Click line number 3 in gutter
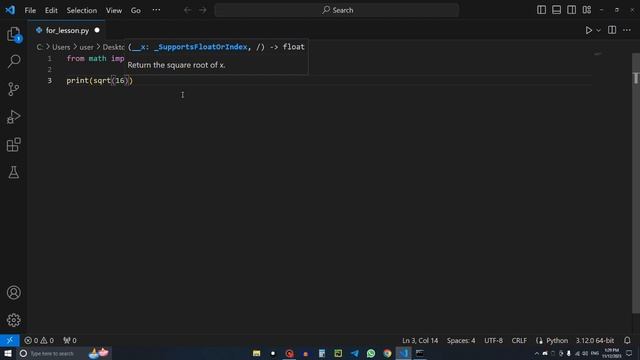Viewport: 640px width, 360px height. click(x=50, y=80)
